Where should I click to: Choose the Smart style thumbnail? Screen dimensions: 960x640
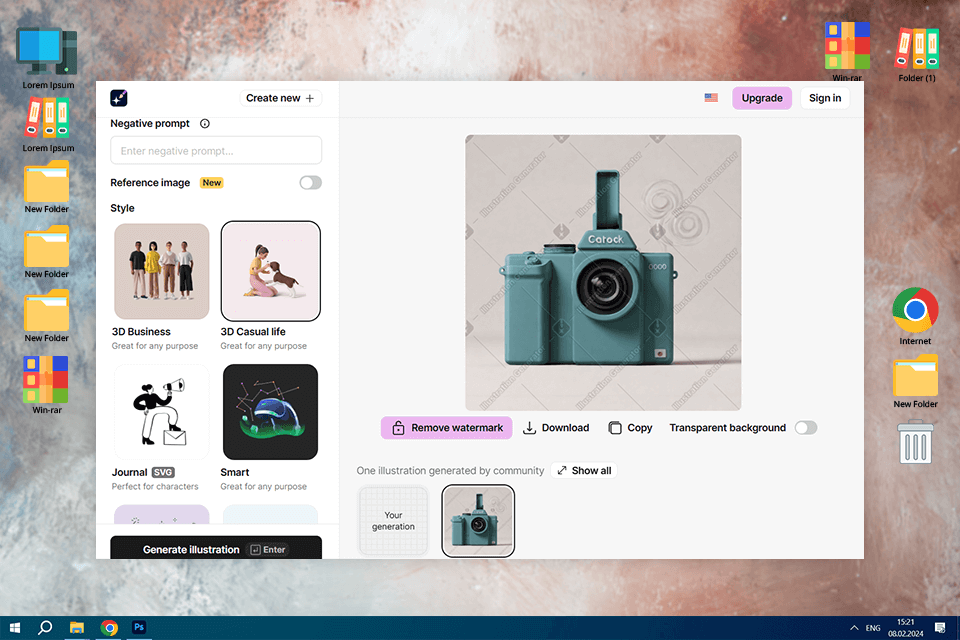[x=271, y=412]
